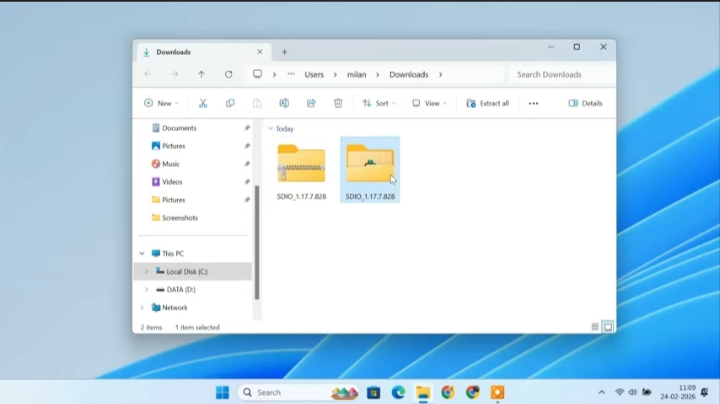Show hidden tray icons chevron
720x404 pixels.
tap(602, 393)
